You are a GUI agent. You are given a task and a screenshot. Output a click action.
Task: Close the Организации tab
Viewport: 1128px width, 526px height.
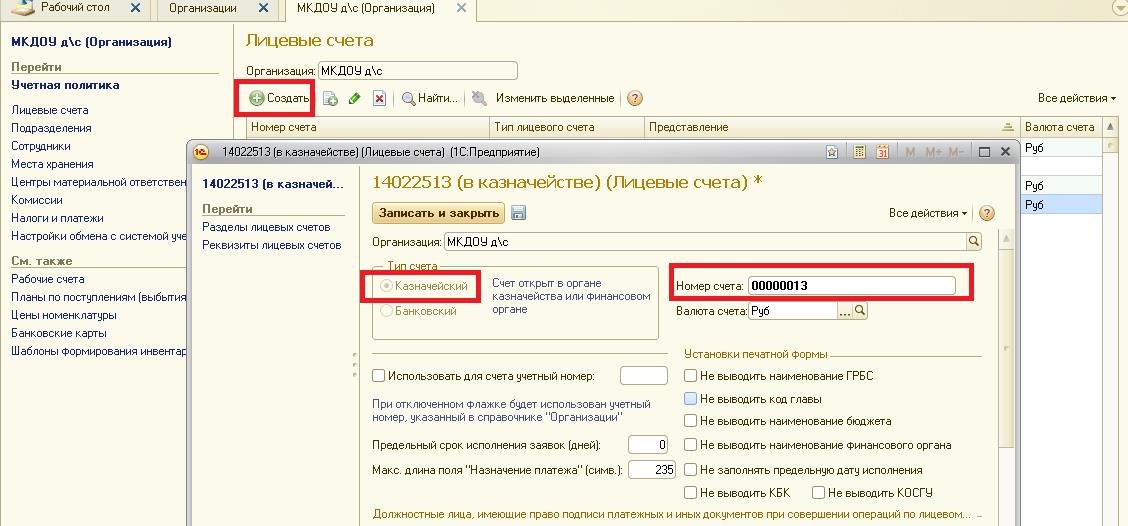(x=263, y=8)
